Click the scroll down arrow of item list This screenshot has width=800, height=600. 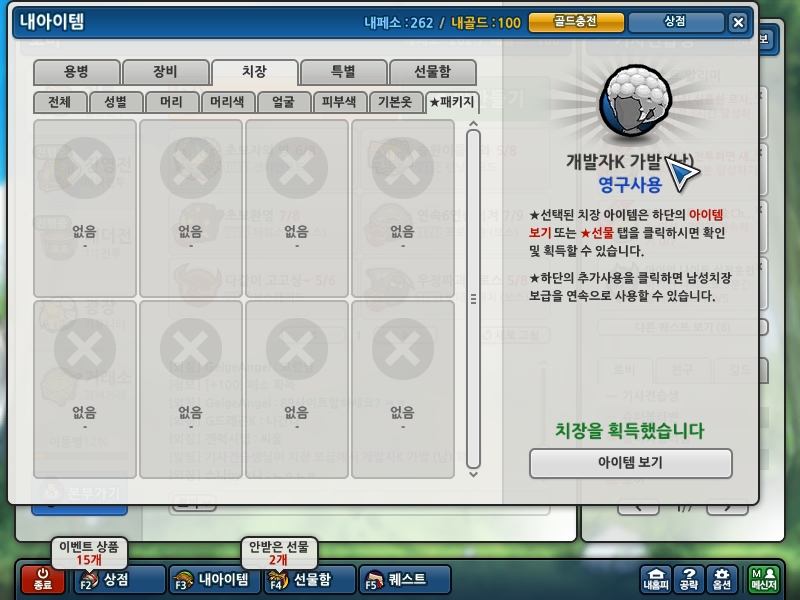tap(473, 474)
